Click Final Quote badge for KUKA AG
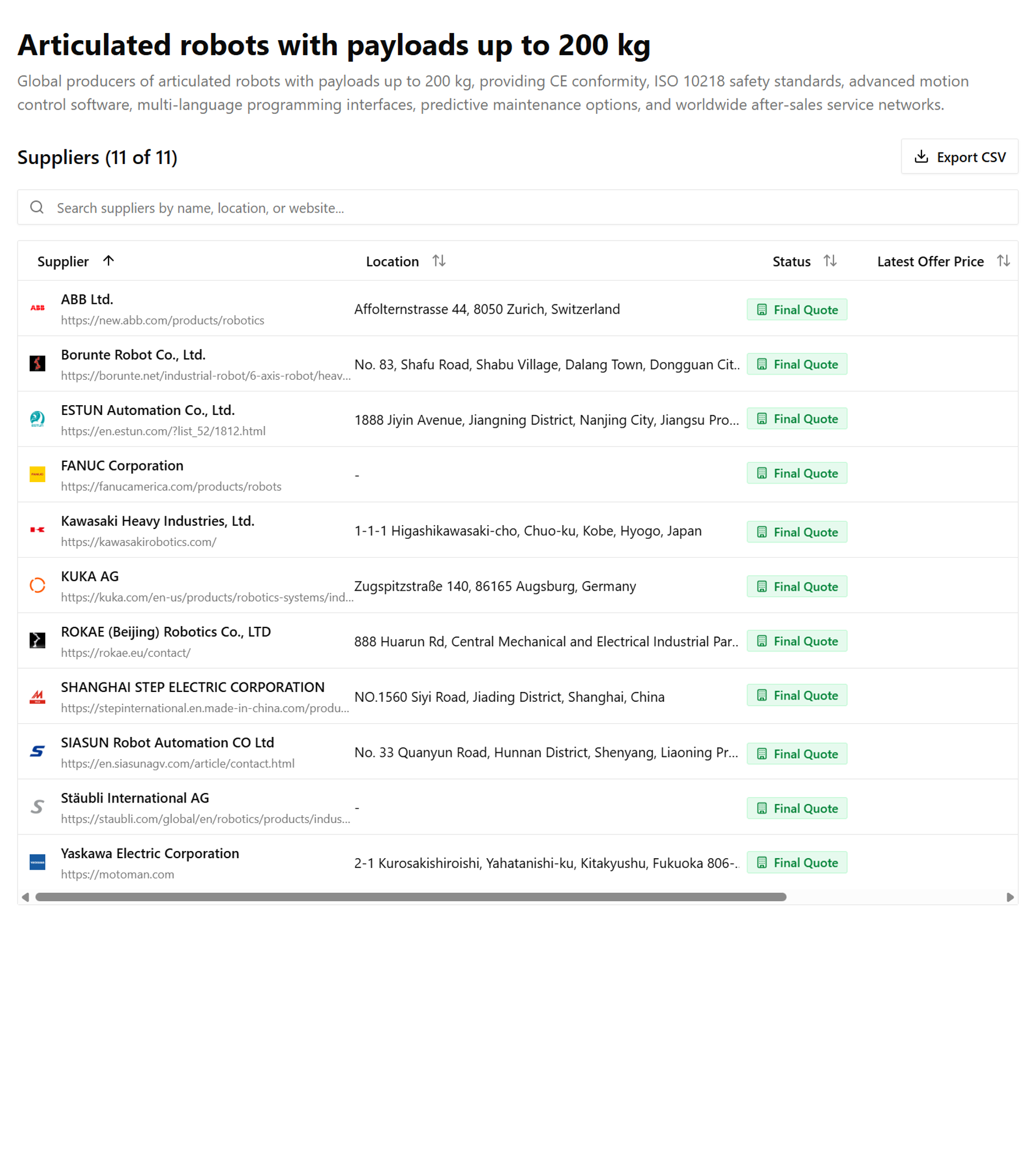Screen dimensions: 1036x1168 click(x=797, y=587)
